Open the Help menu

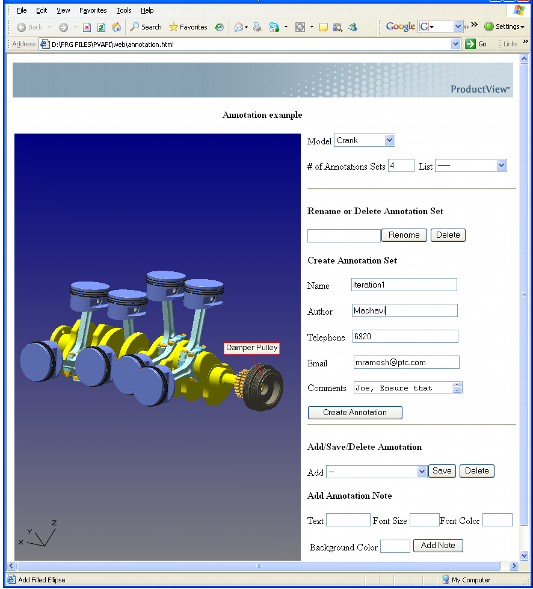click(x=147, y=11)
